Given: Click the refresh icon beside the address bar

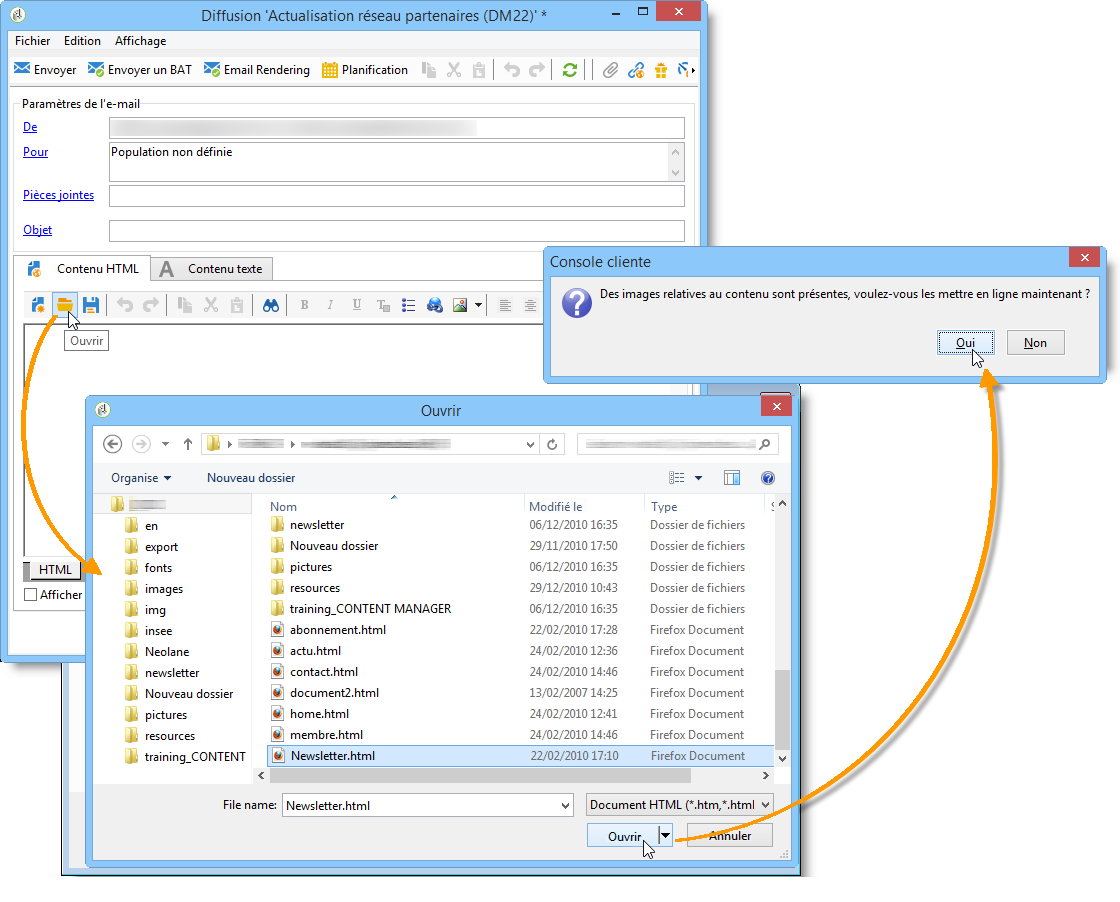Looking at the screenshot, I should 552,444.
